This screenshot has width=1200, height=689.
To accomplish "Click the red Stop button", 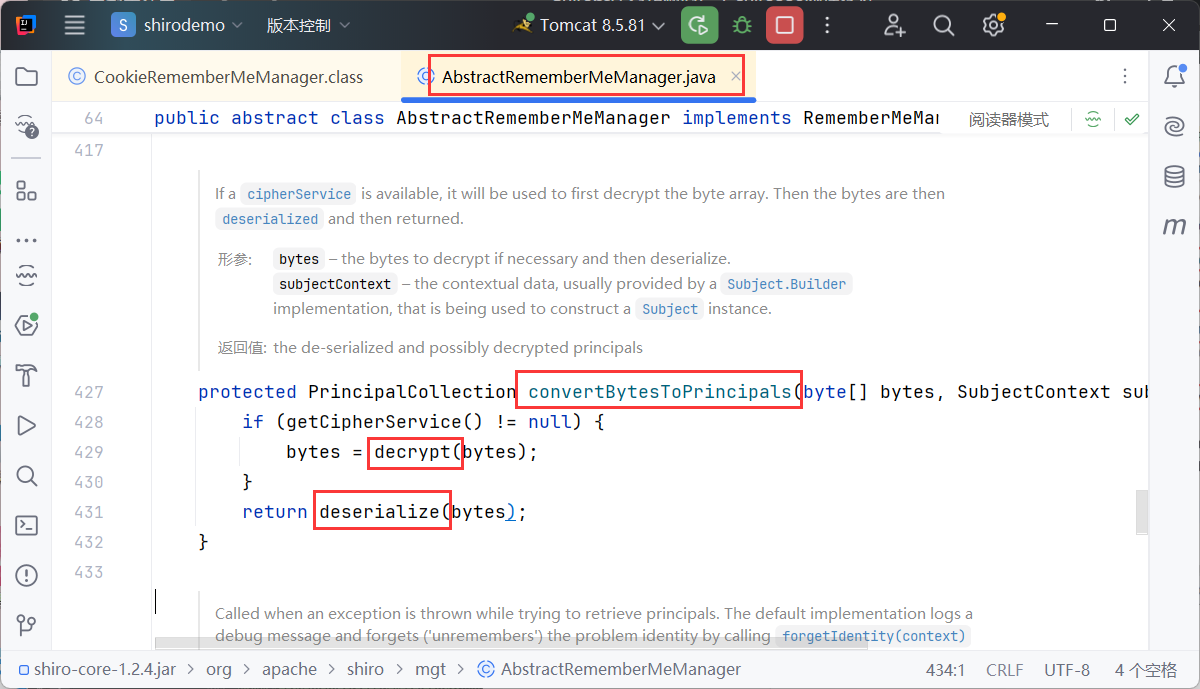I will 784,25.
